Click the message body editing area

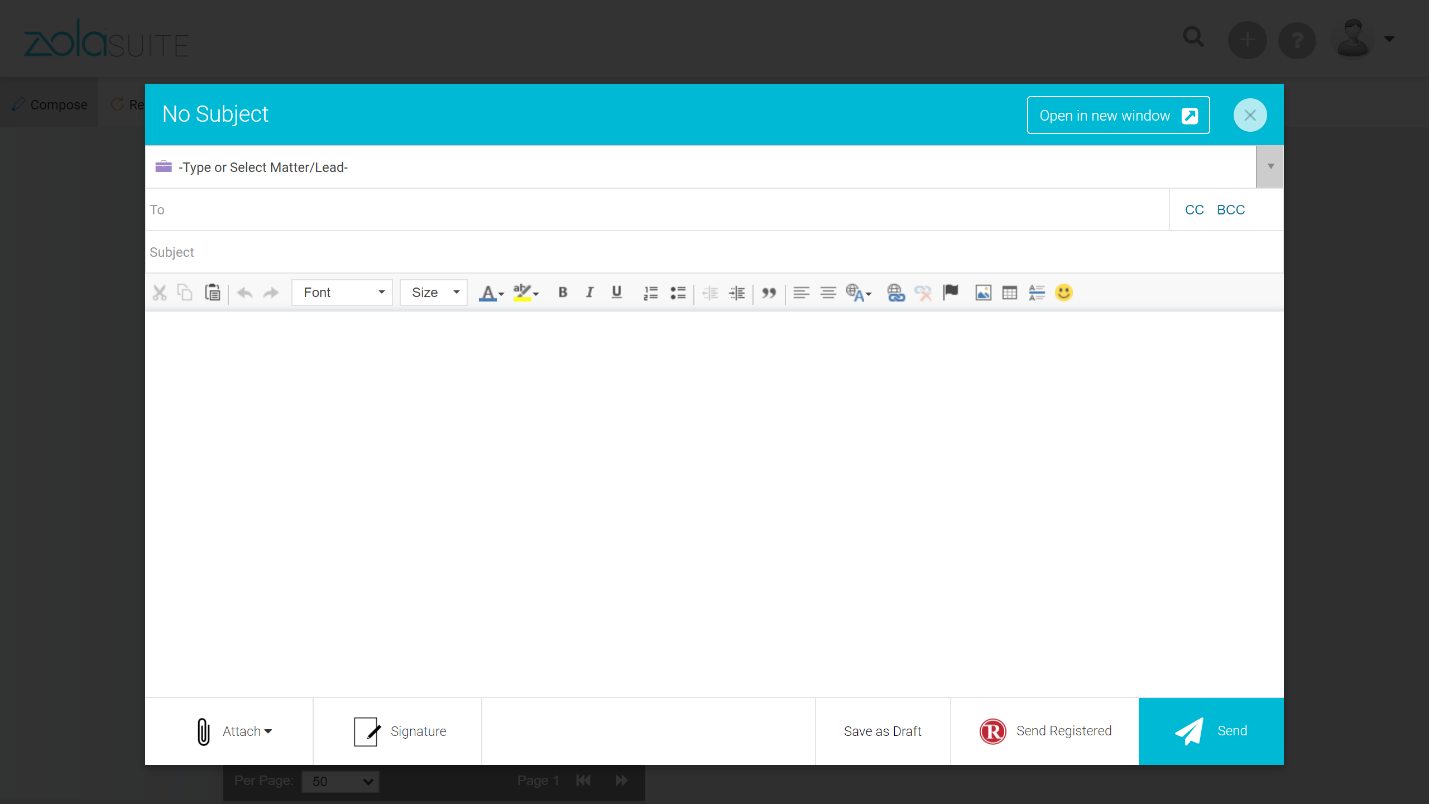tap(714, 504)
